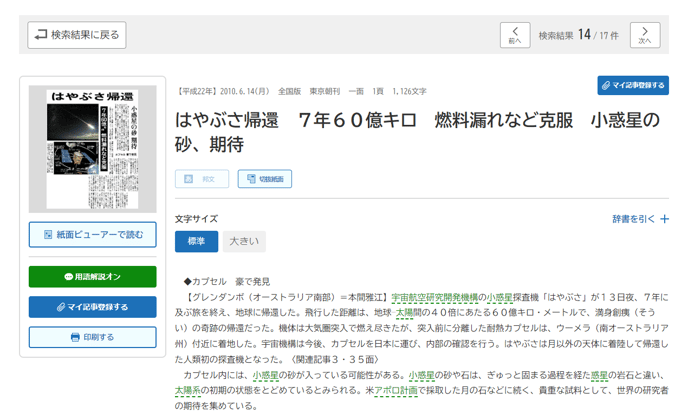This screenshot has height=414, width=688.
Task: Open 紙面ビューアーで読む viewer
Action: click(93, 235)
